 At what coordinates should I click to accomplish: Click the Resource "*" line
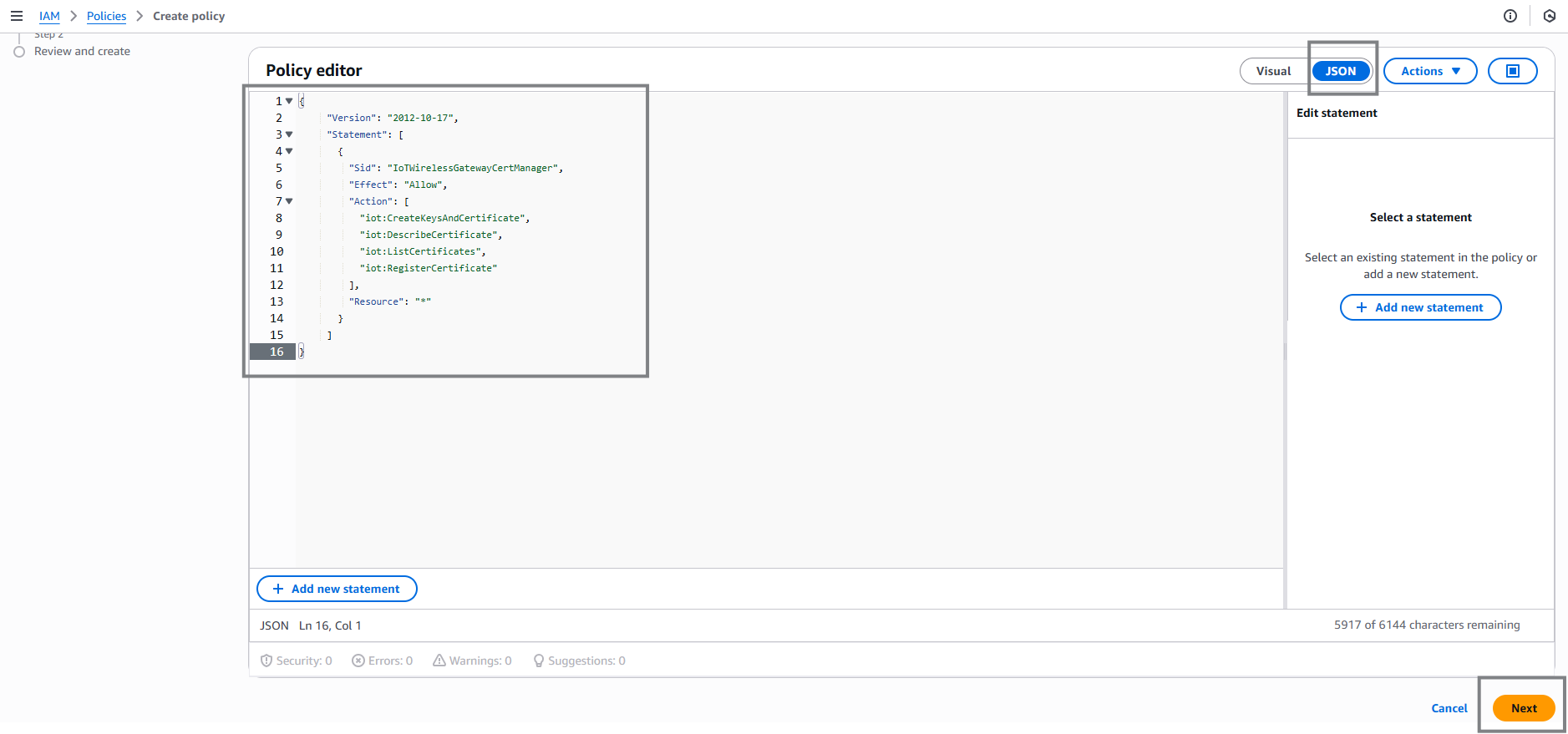(x=390, y=301)
